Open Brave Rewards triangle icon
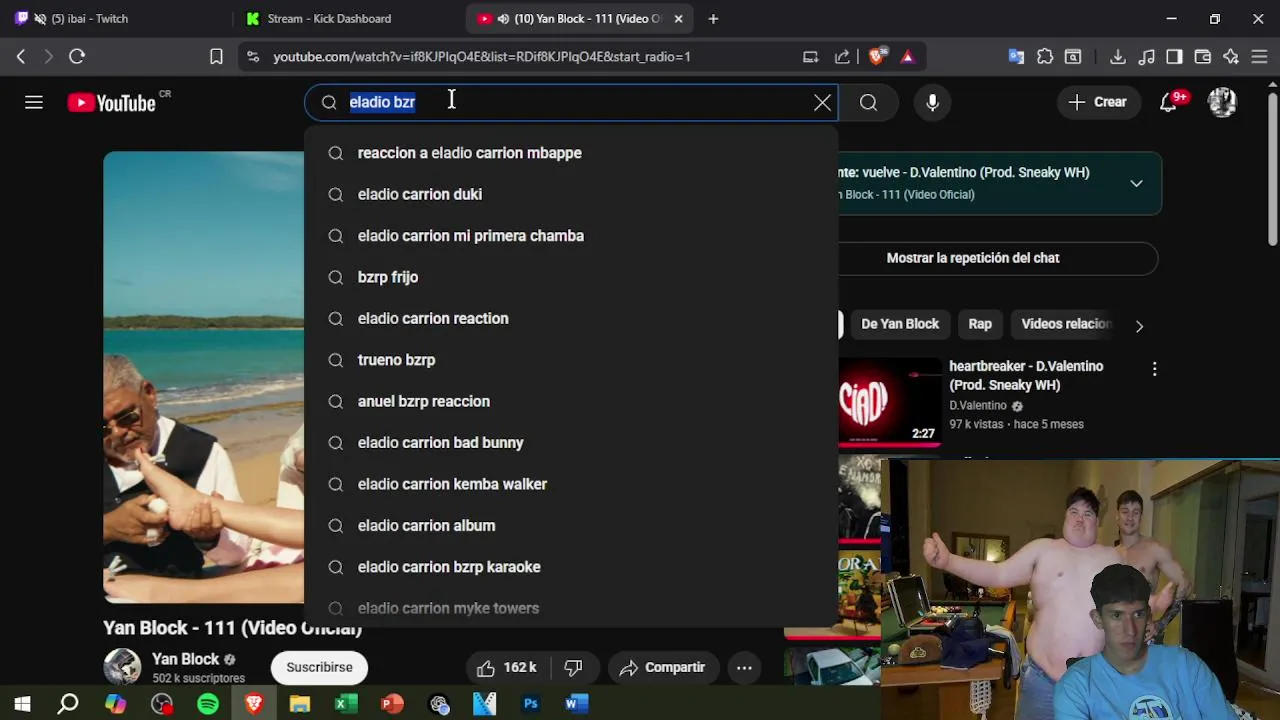The image size is (1280, 720). pyautogui.click(x=907, y=57)
